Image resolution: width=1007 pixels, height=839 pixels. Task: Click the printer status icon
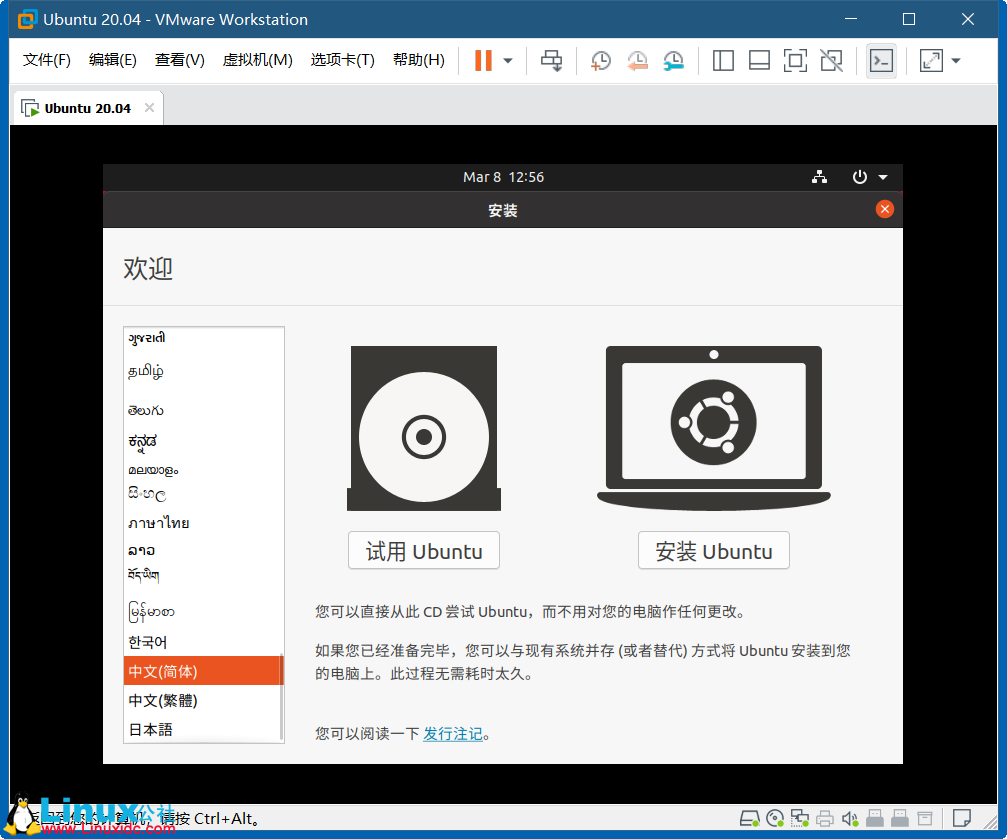(x=825, y=818)
